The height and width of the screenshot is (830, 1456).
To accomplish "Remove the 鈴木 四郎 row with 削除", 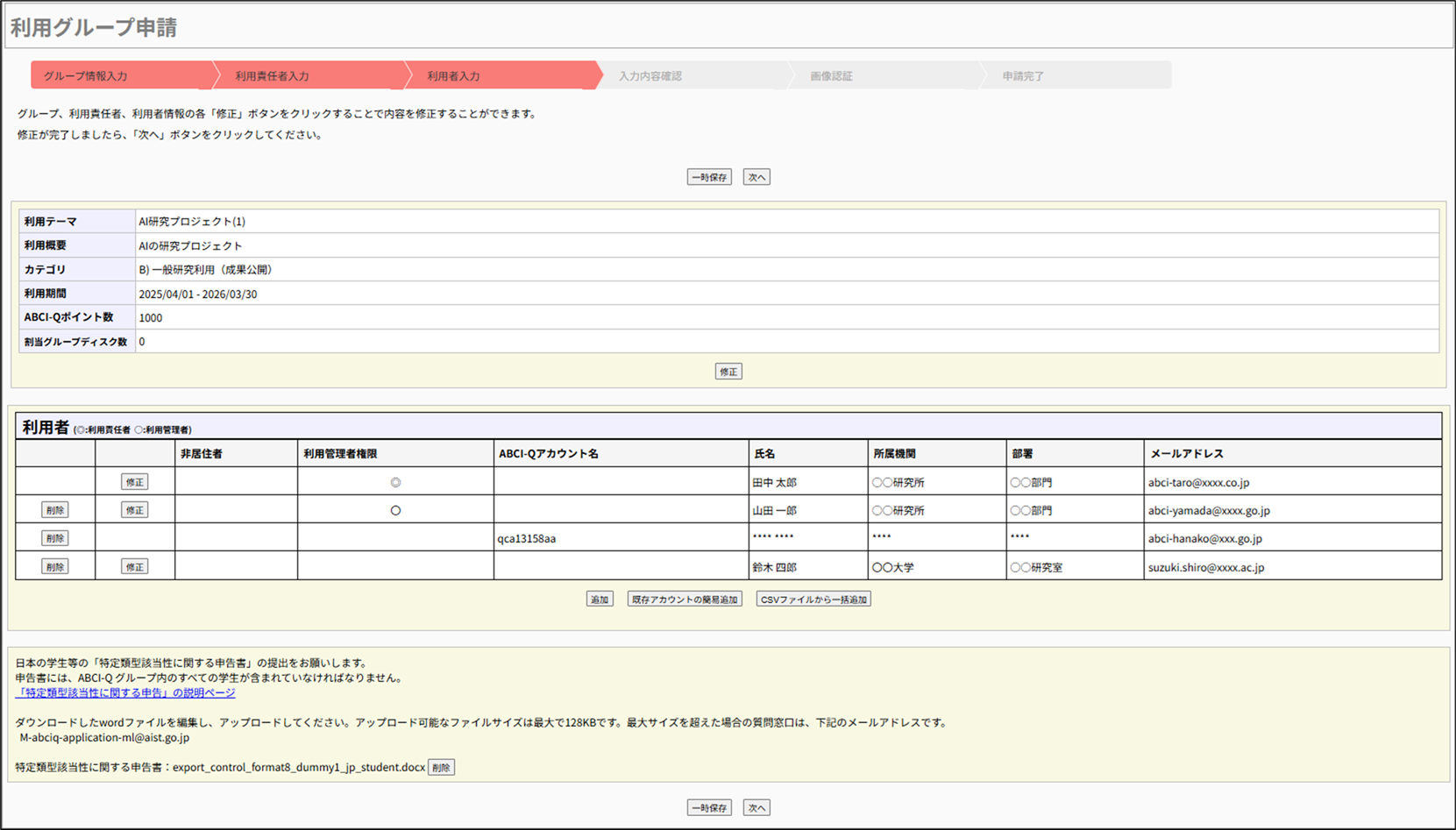I will point(54,567).
